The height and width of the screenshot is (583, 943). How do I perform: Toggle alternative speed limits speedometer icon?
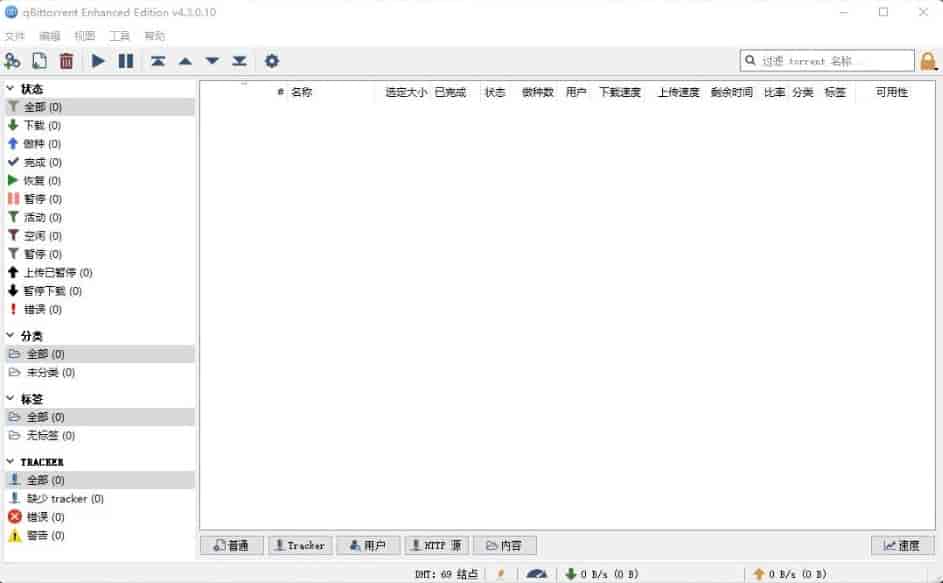point(536,574)
